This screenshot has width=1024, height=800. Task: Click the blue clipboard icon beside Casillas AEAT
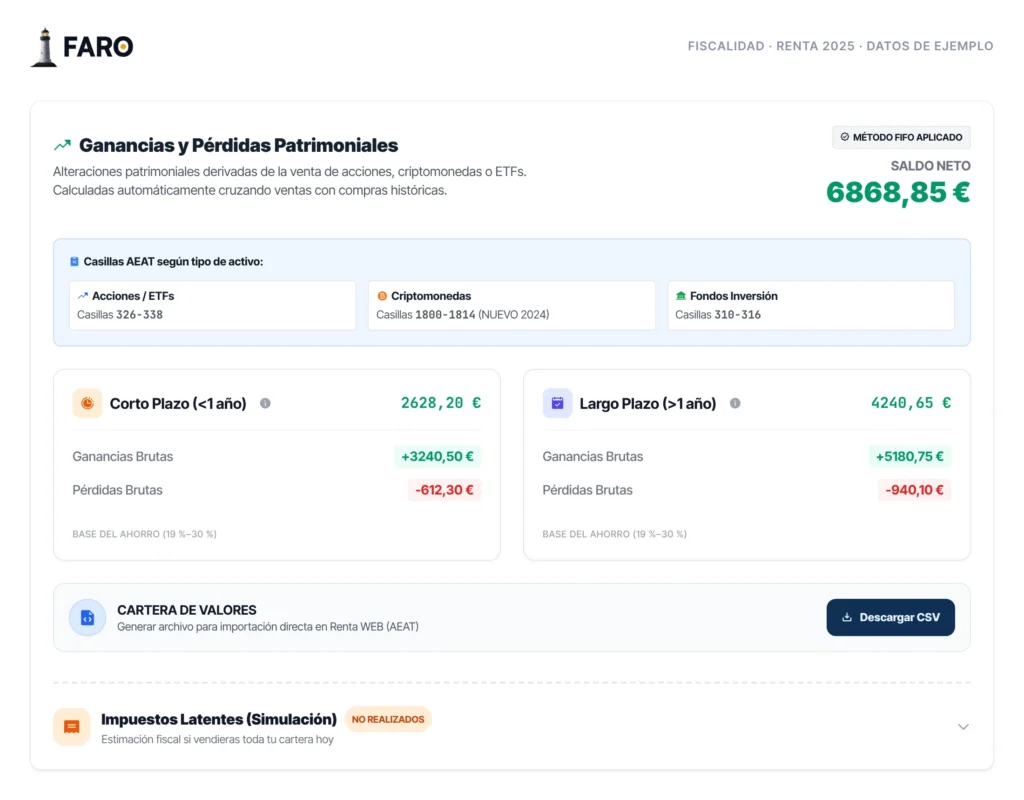74,262
